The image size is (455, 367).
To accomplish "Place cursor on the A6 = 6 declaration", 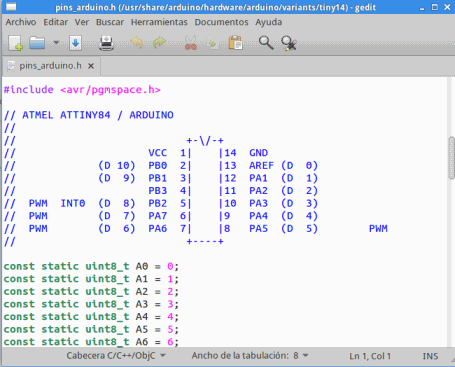I will pyautogui.click(x=91, y=342).
